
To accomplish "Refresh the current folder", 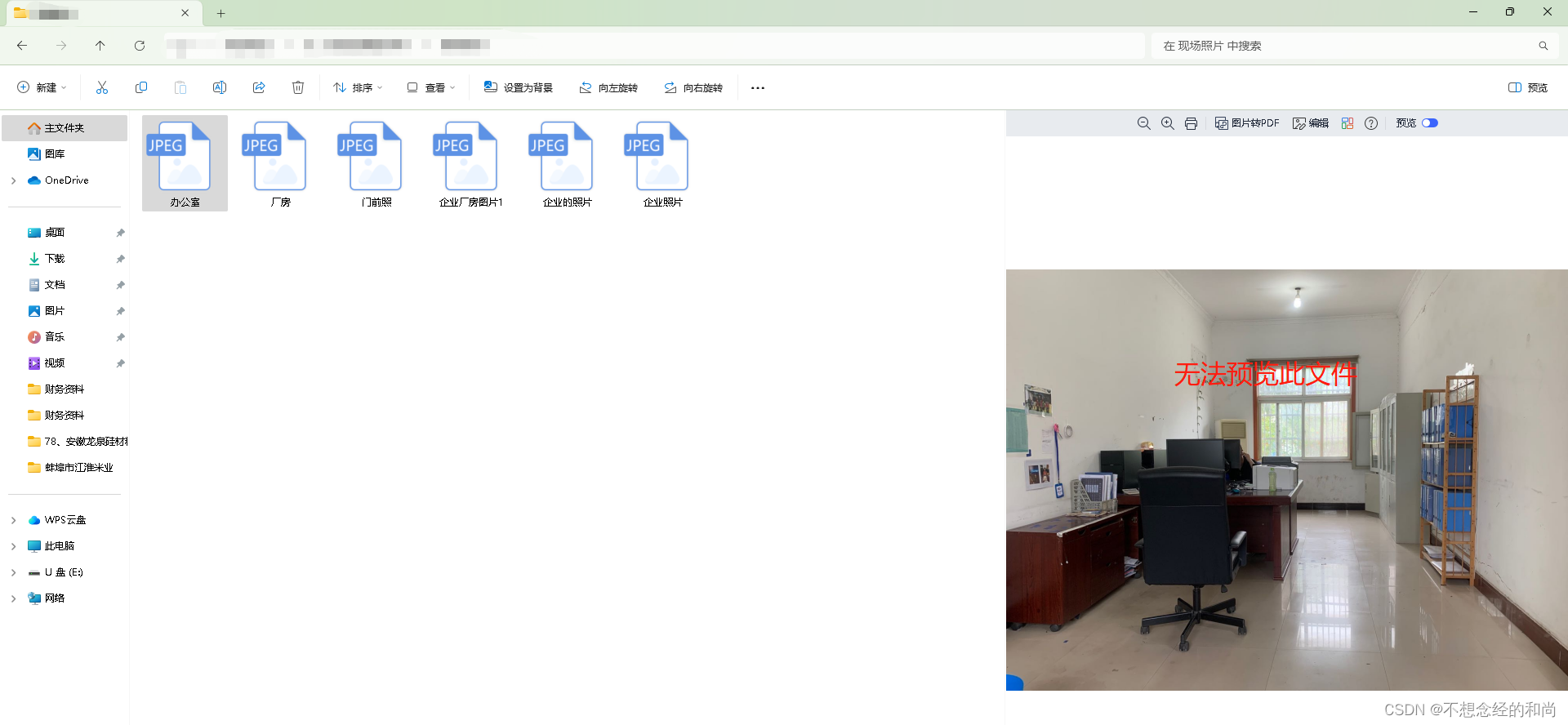I will 140,46.
